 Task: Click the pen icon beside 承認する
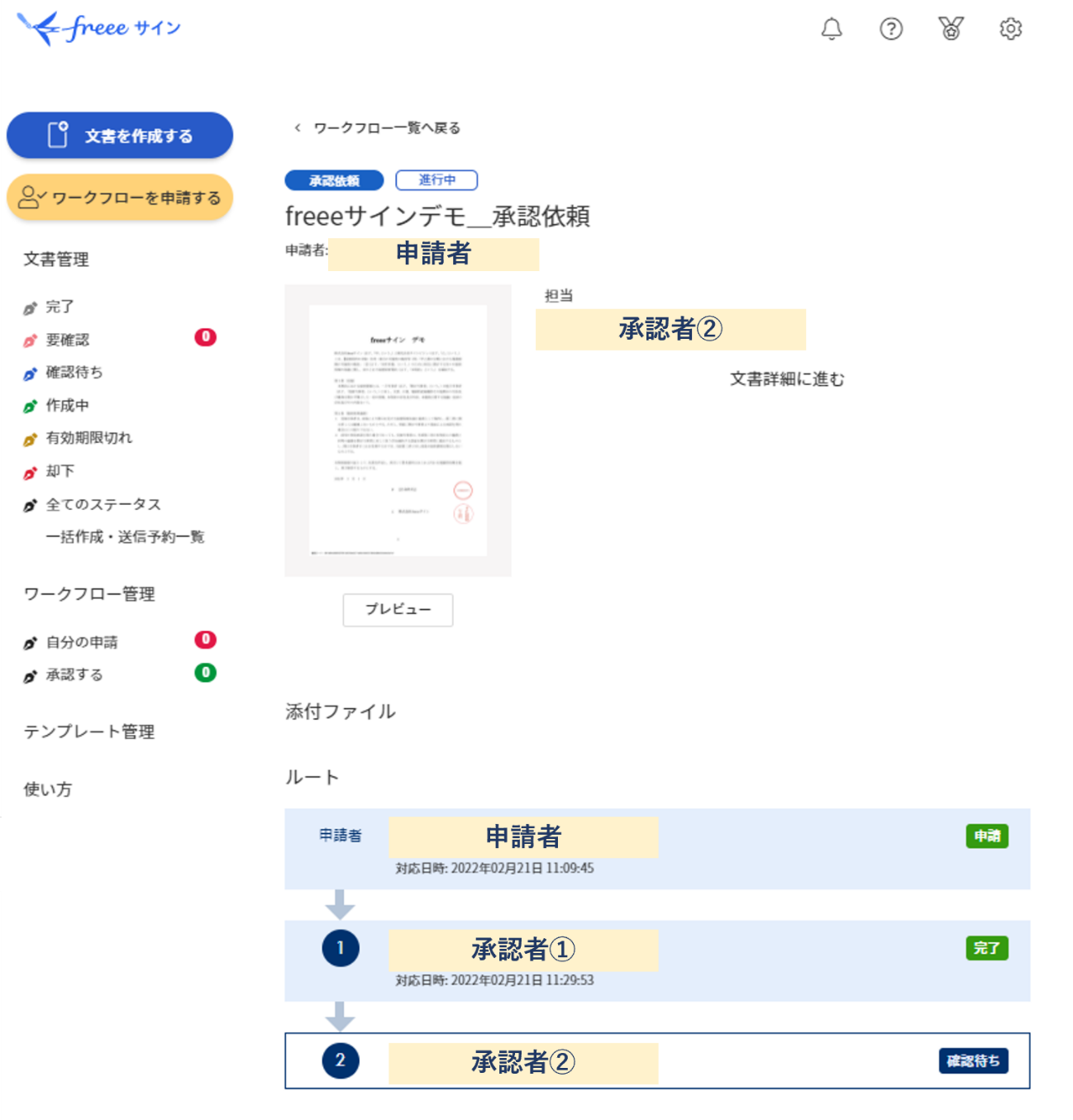point(31,675)
